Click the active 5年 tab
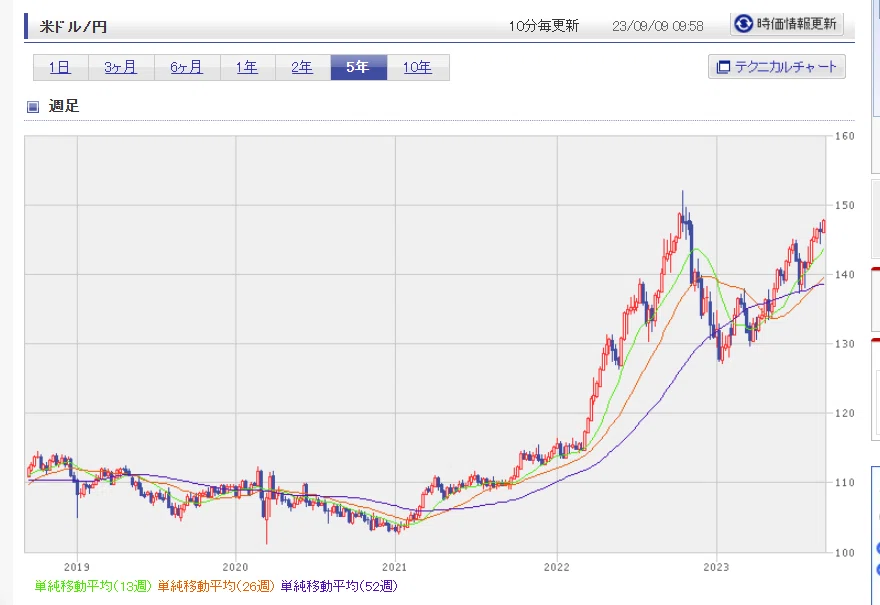The image size is (880, 605). (359, 67)
